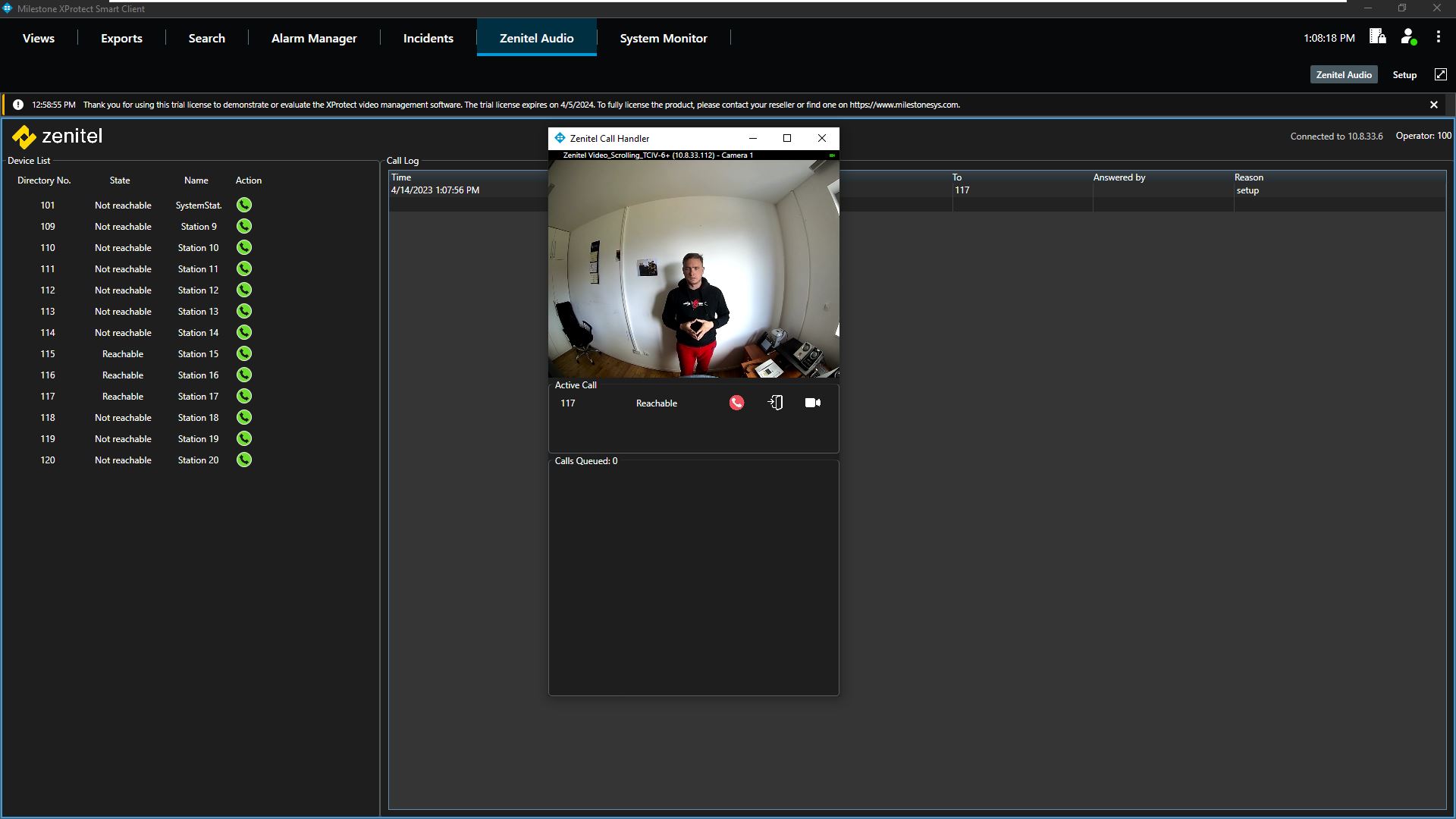
Task: Click the video camera icon in Active Call
Action: [812, 403]
